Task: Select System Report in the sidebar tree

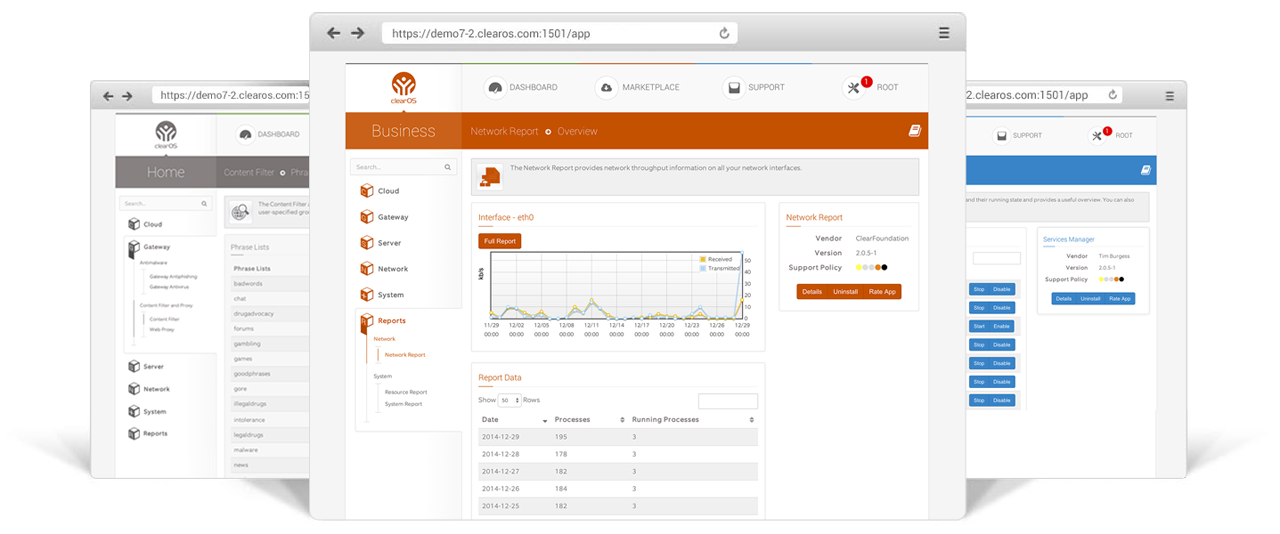Action: (x=403, y=404)
